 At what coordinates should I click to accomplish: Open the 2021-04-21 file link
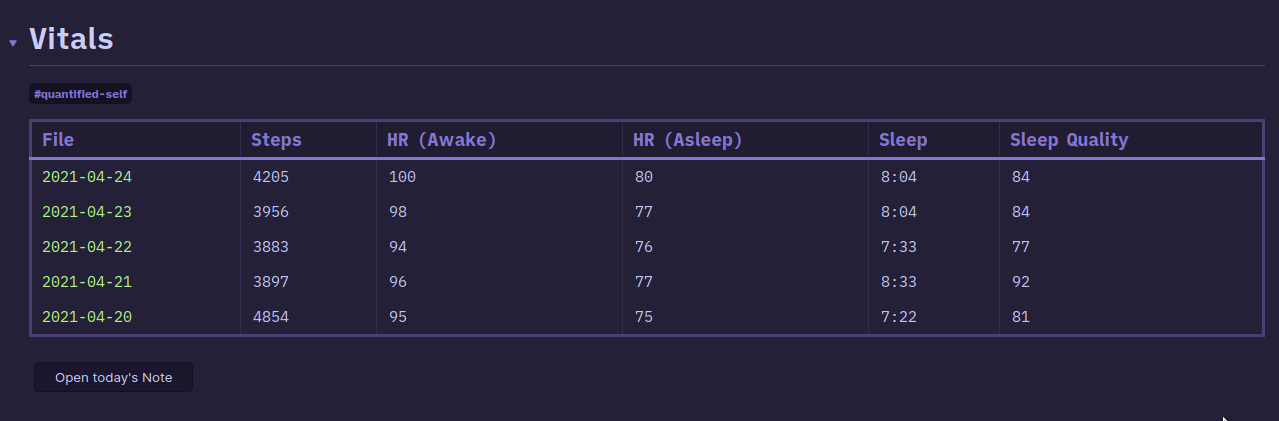point(87,282)
